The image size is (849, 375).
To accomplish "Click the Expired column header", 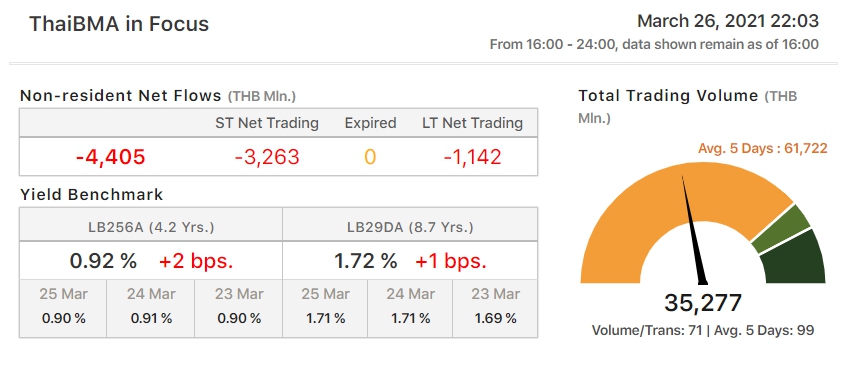I will coord(370,123).
